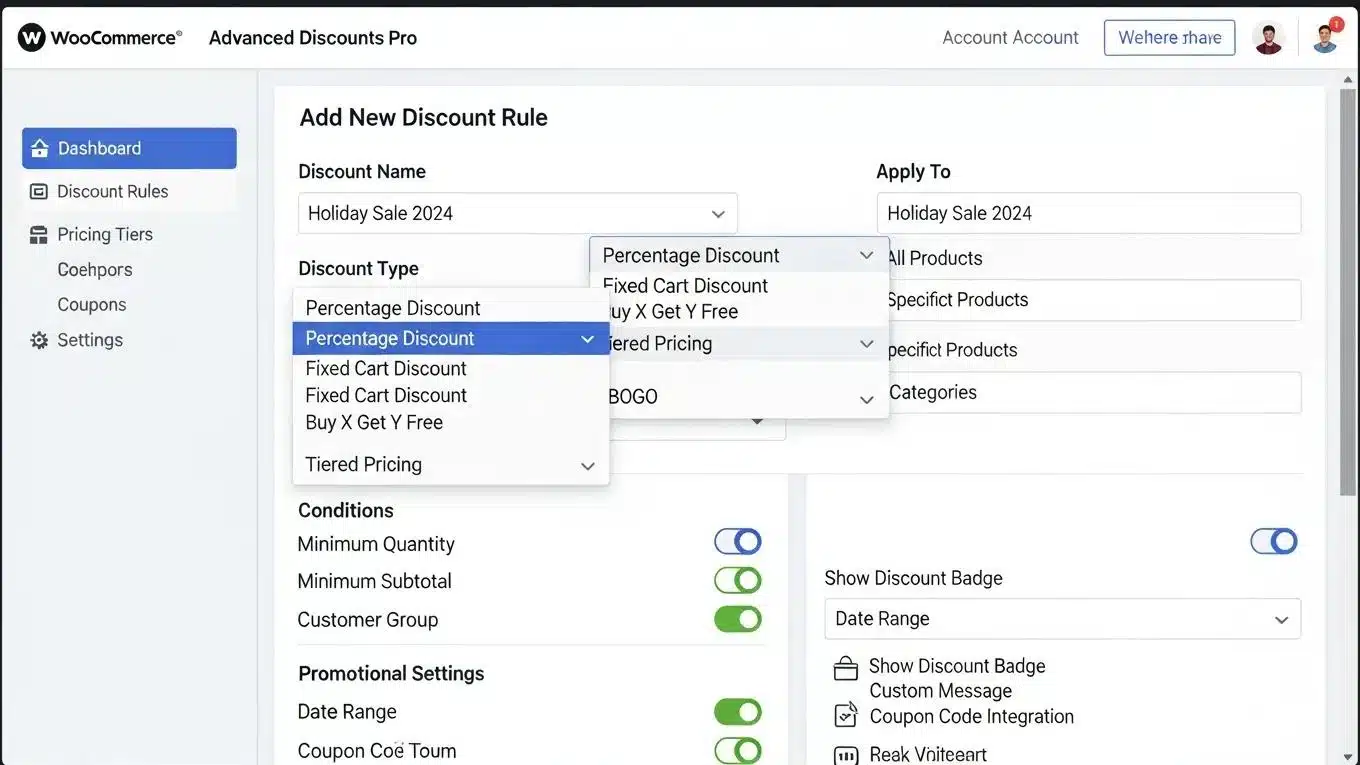This screenshot has height=765, width=1360.
Task: Click the WooCommerce logo icon
Action: click(x=32, y=38)
